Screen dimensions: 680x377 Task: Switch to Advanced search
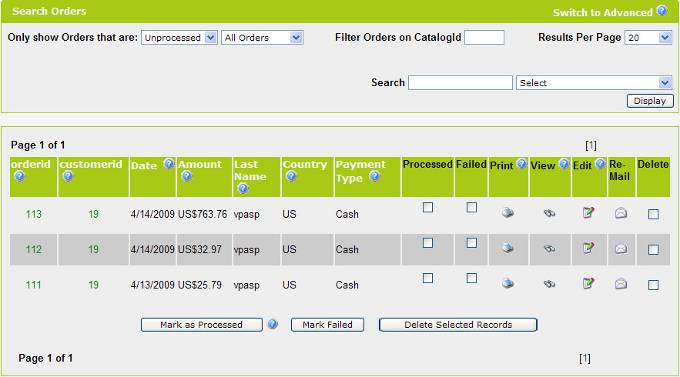[x=602, y=12]
